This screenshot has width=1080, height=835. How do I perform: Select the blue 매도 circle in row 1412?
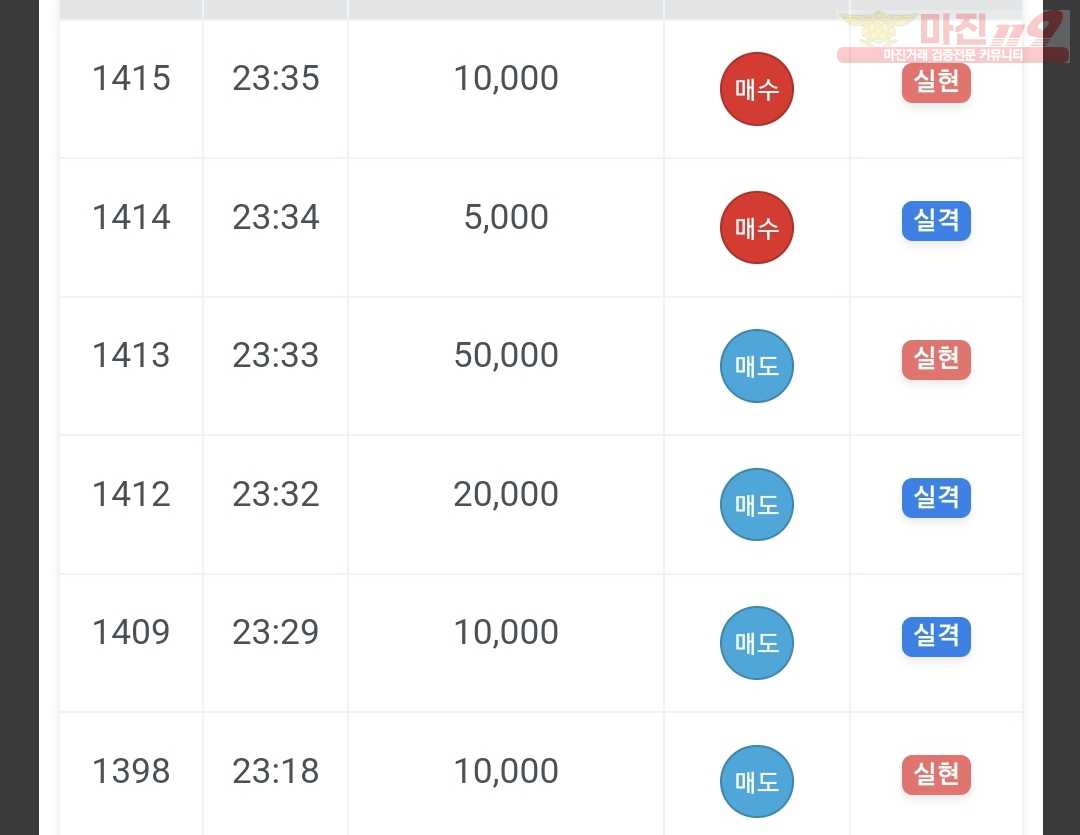[756, 504]
